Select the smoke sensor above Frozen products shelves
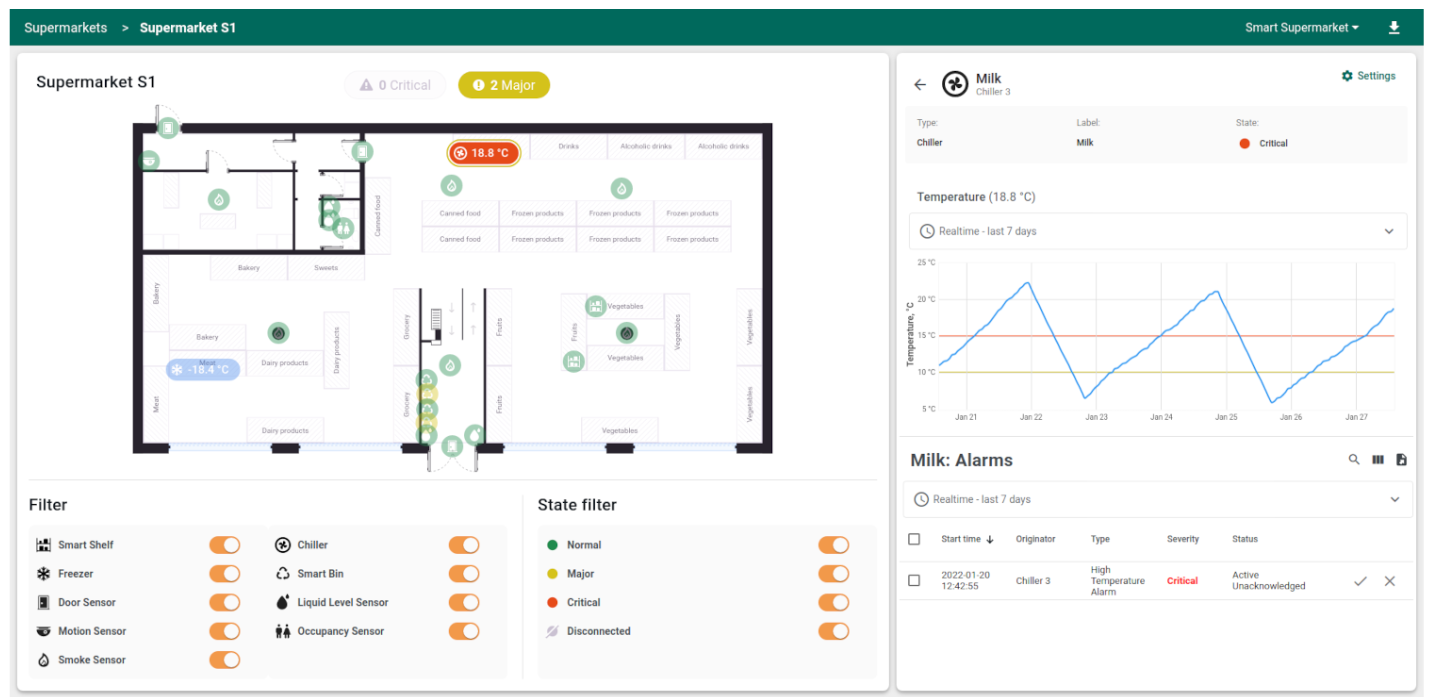Viewport: 1432px width, 697px height. pos(621,188)
